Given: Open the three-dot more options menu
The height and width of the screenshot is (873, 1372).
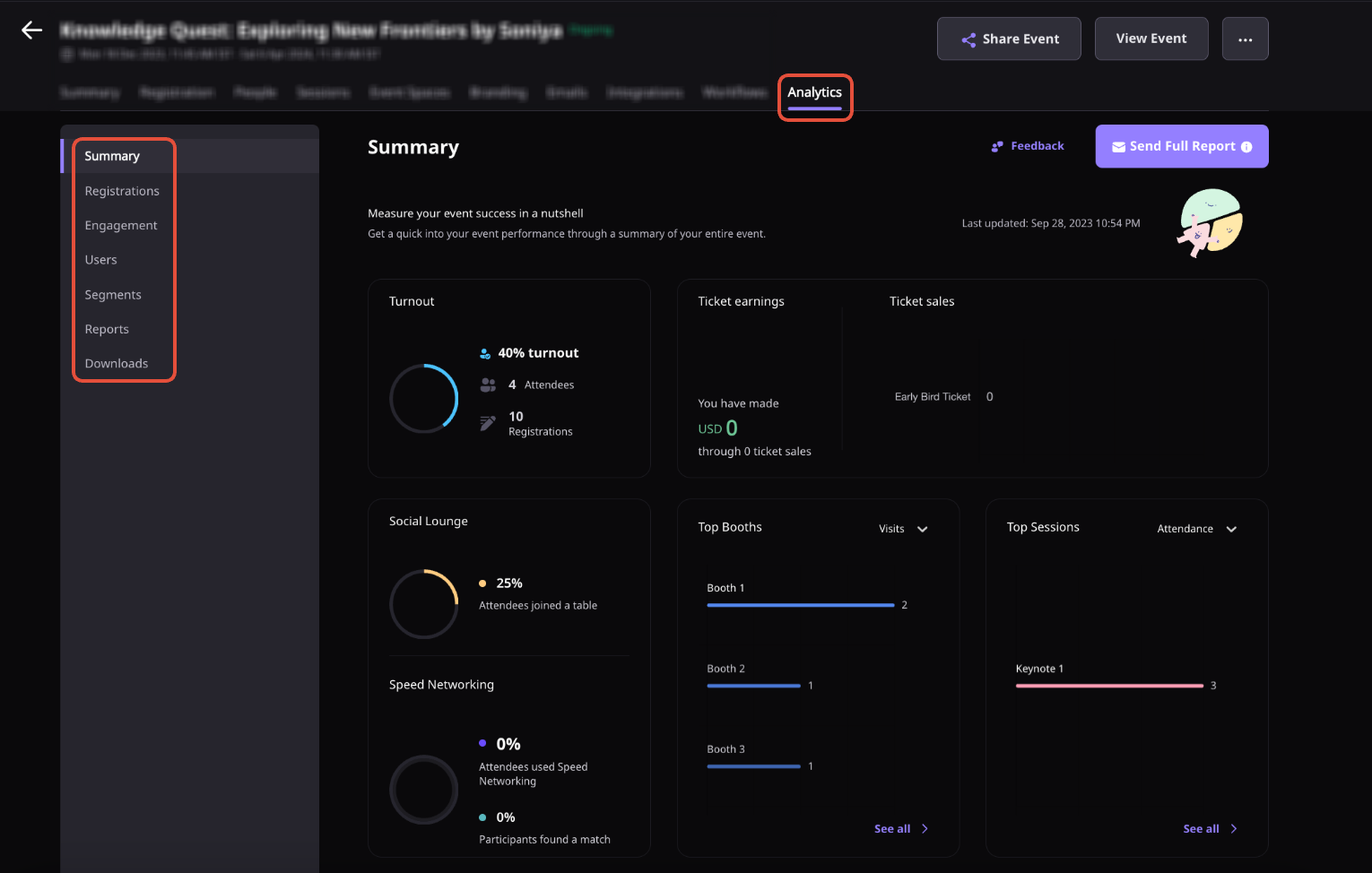Looking at the screenshot, I should click(x=1245, y=39).
